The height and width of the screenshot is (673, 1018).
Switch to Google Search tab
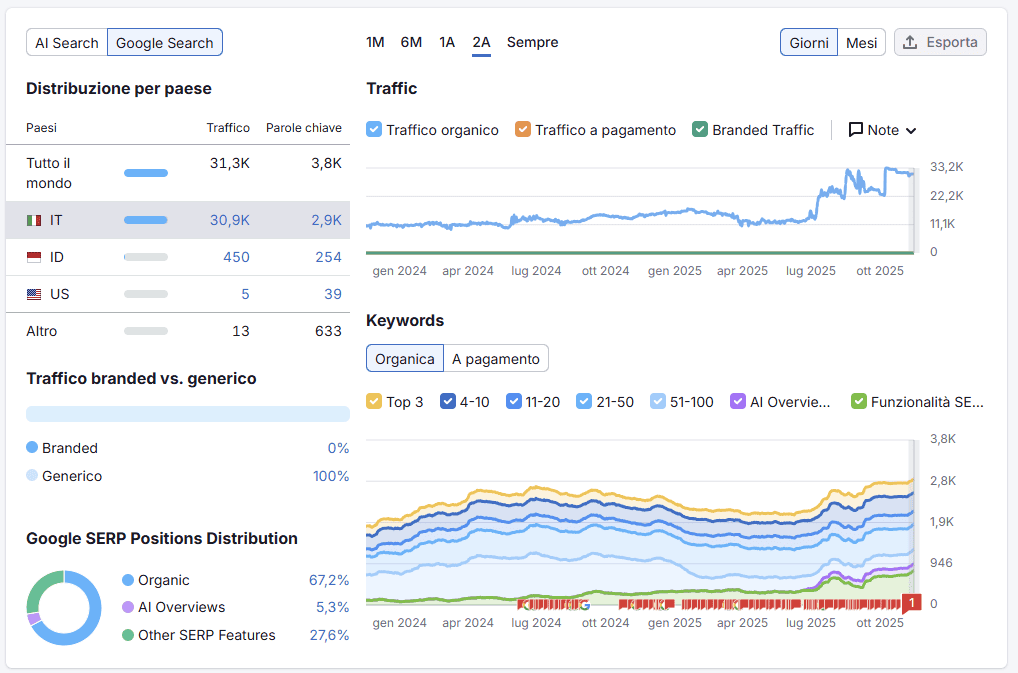[x=165, y=43]
